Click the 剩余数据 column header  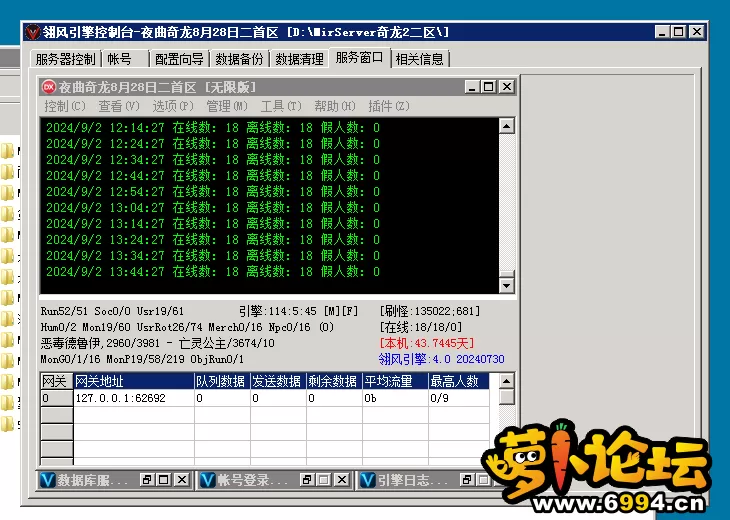click(x=334, y=381)
